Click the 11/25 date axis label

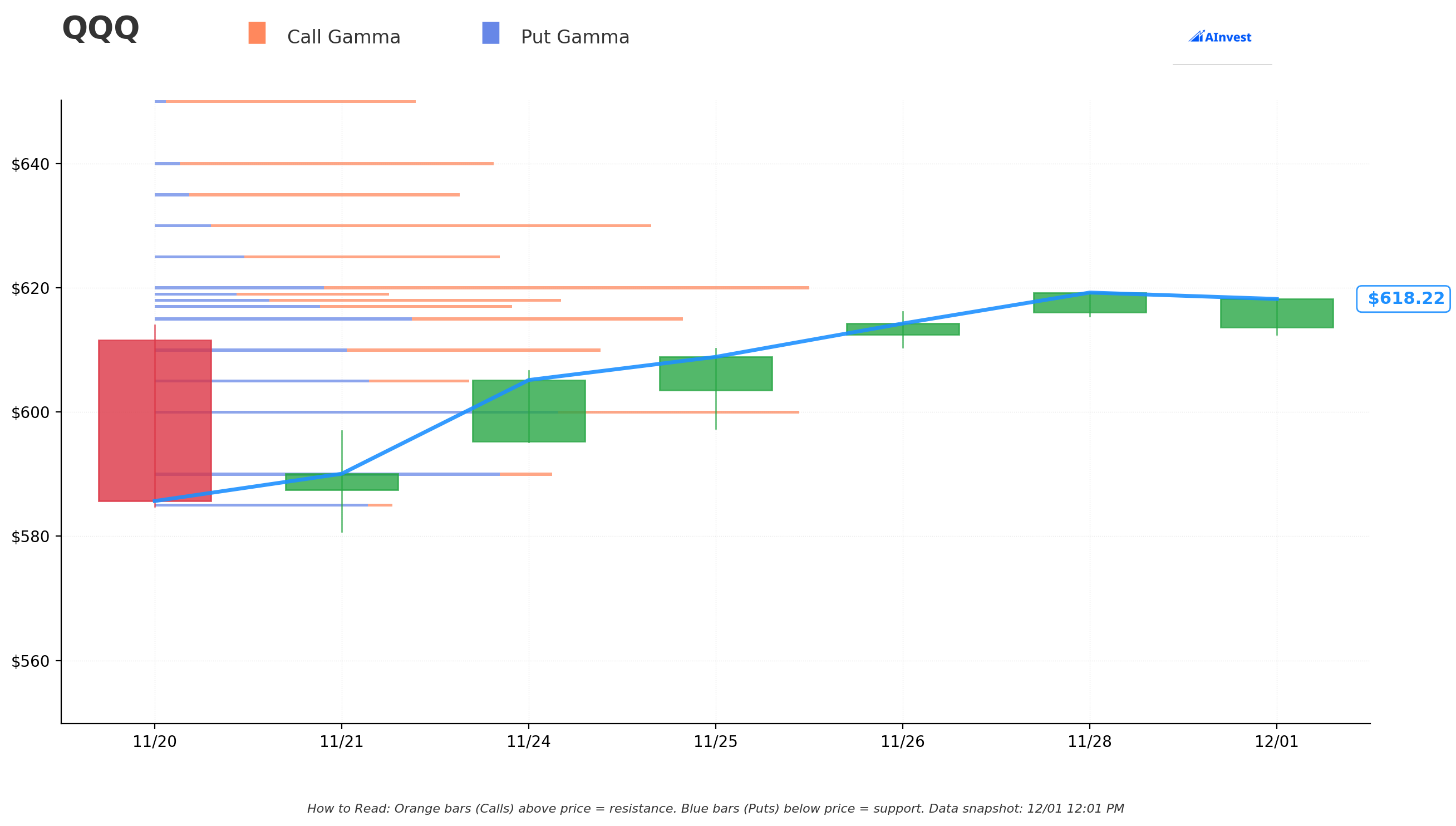pyautogui.click(x=716, y=742)
